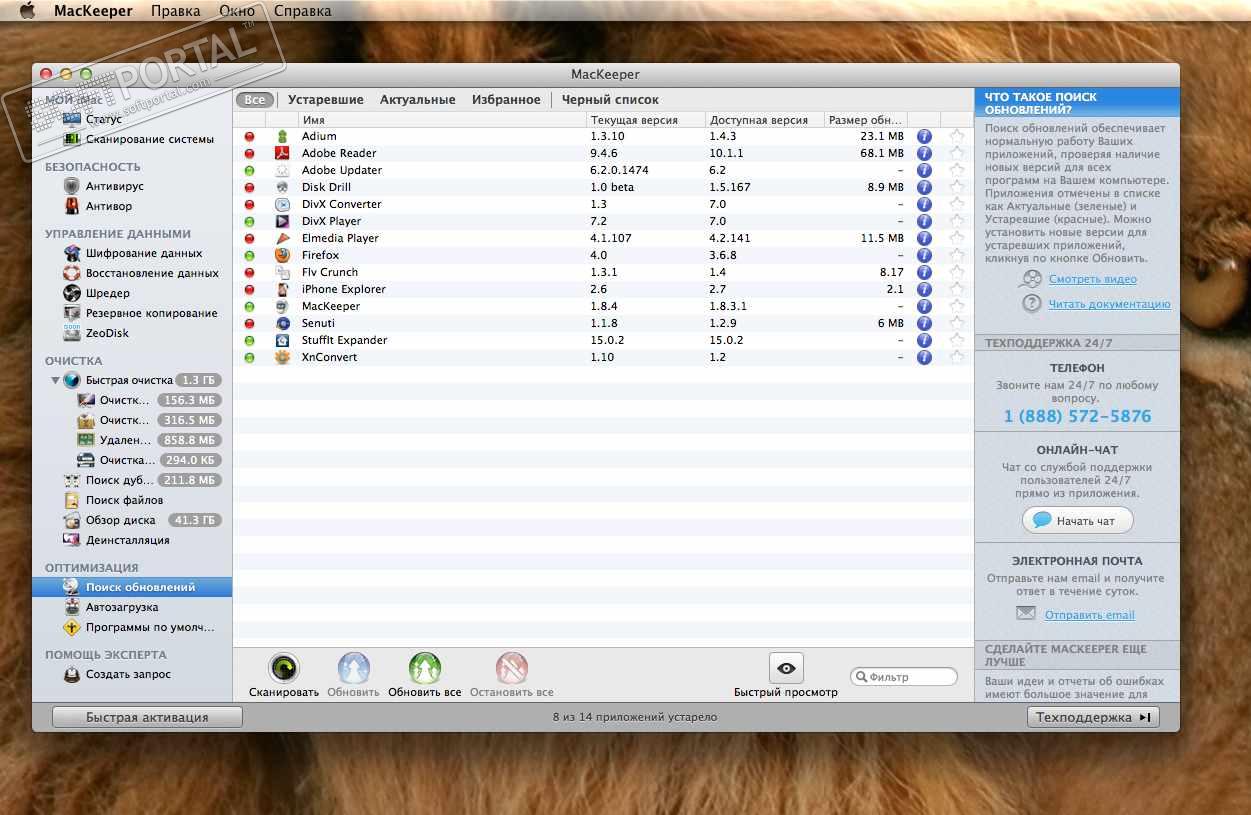This screenshot has width=1251, height=815.
Task: Sort by Доступная версия column header
Action: point(765,120)
